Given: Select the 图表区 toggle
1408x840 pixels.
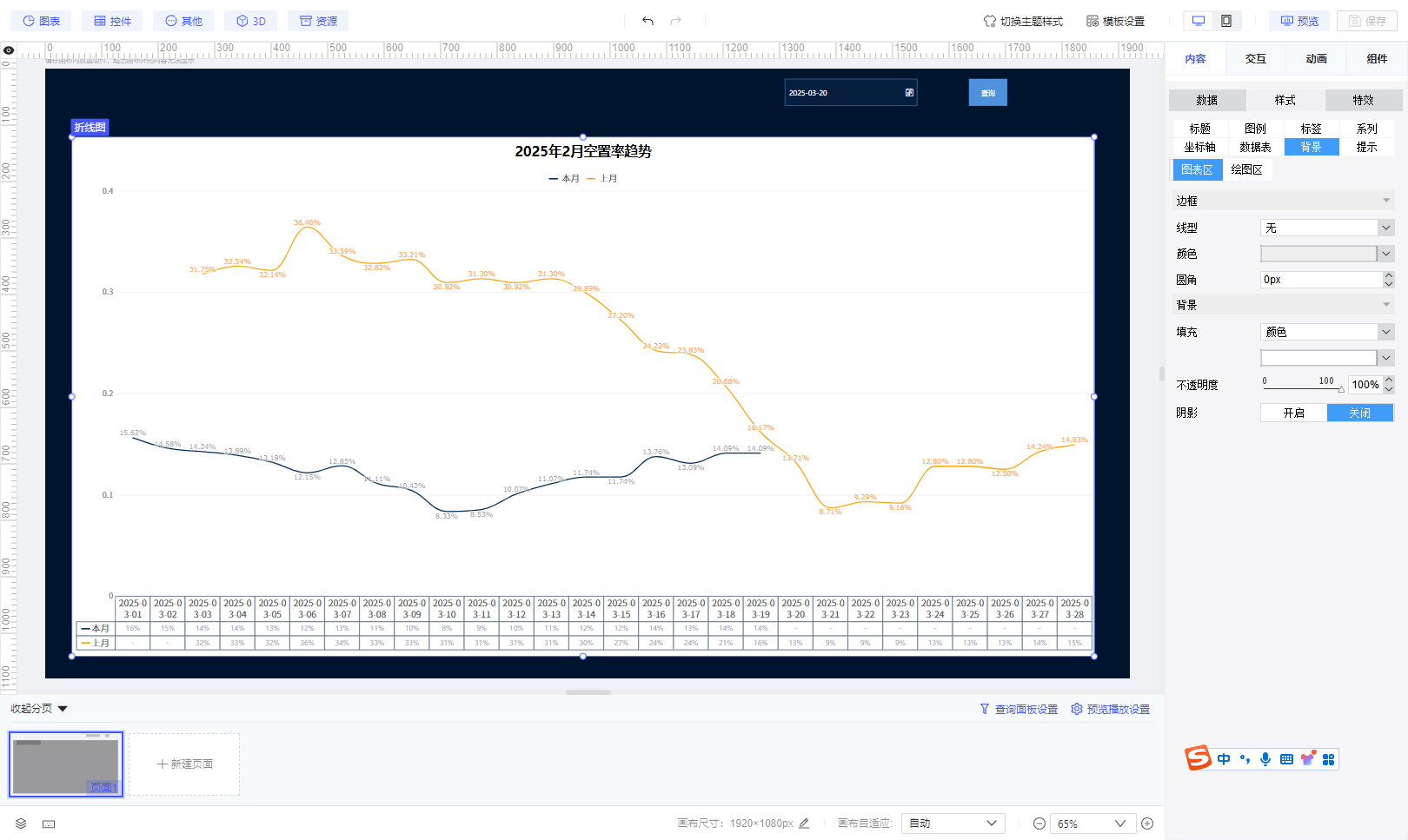Looking at the screenshot, I should point(1197,169).
